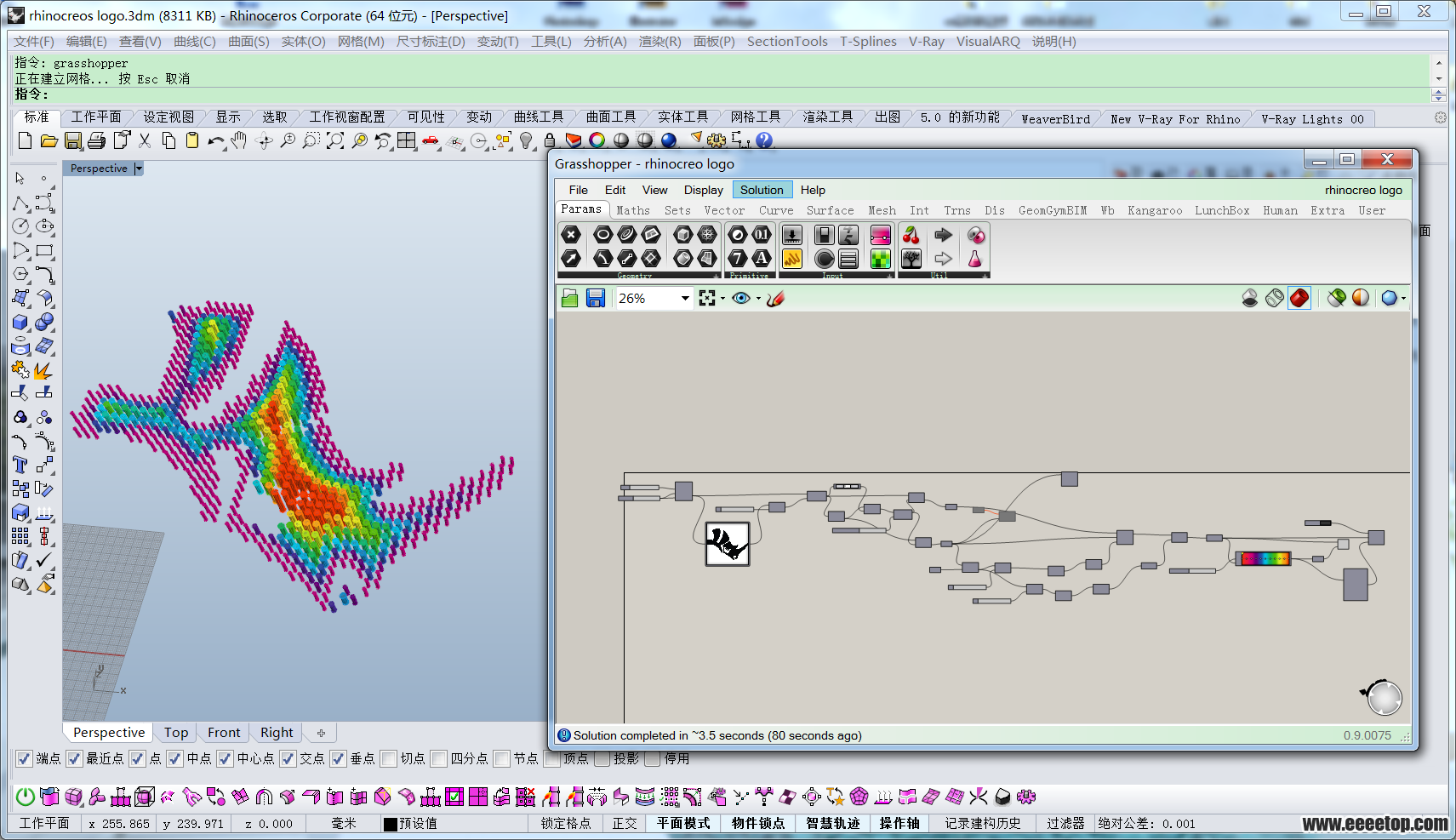Click the 记录建构历史 status bar button
The width and height of the screenshot is (1456, 840).
pos(983,823)
